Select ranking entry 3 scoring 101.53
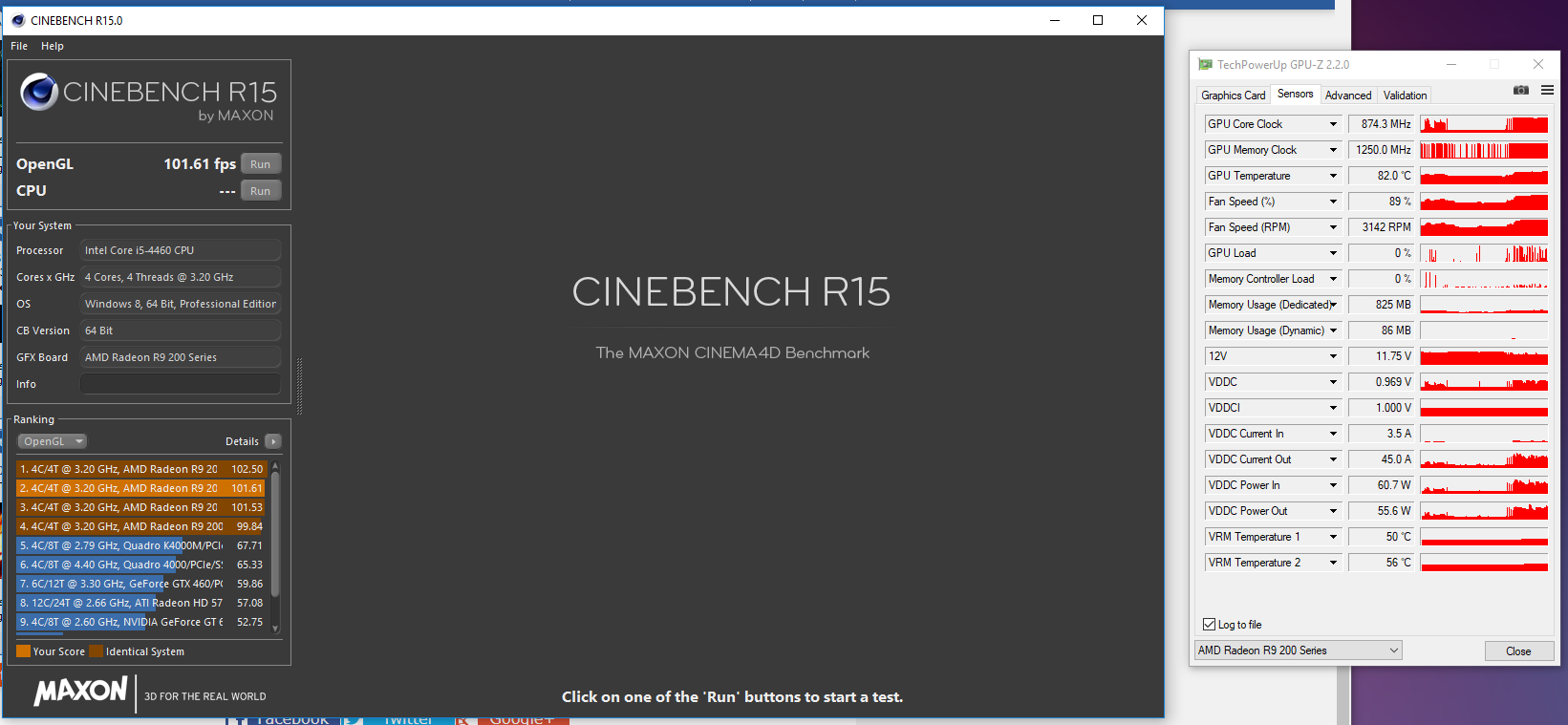 [x=140, y=507]
